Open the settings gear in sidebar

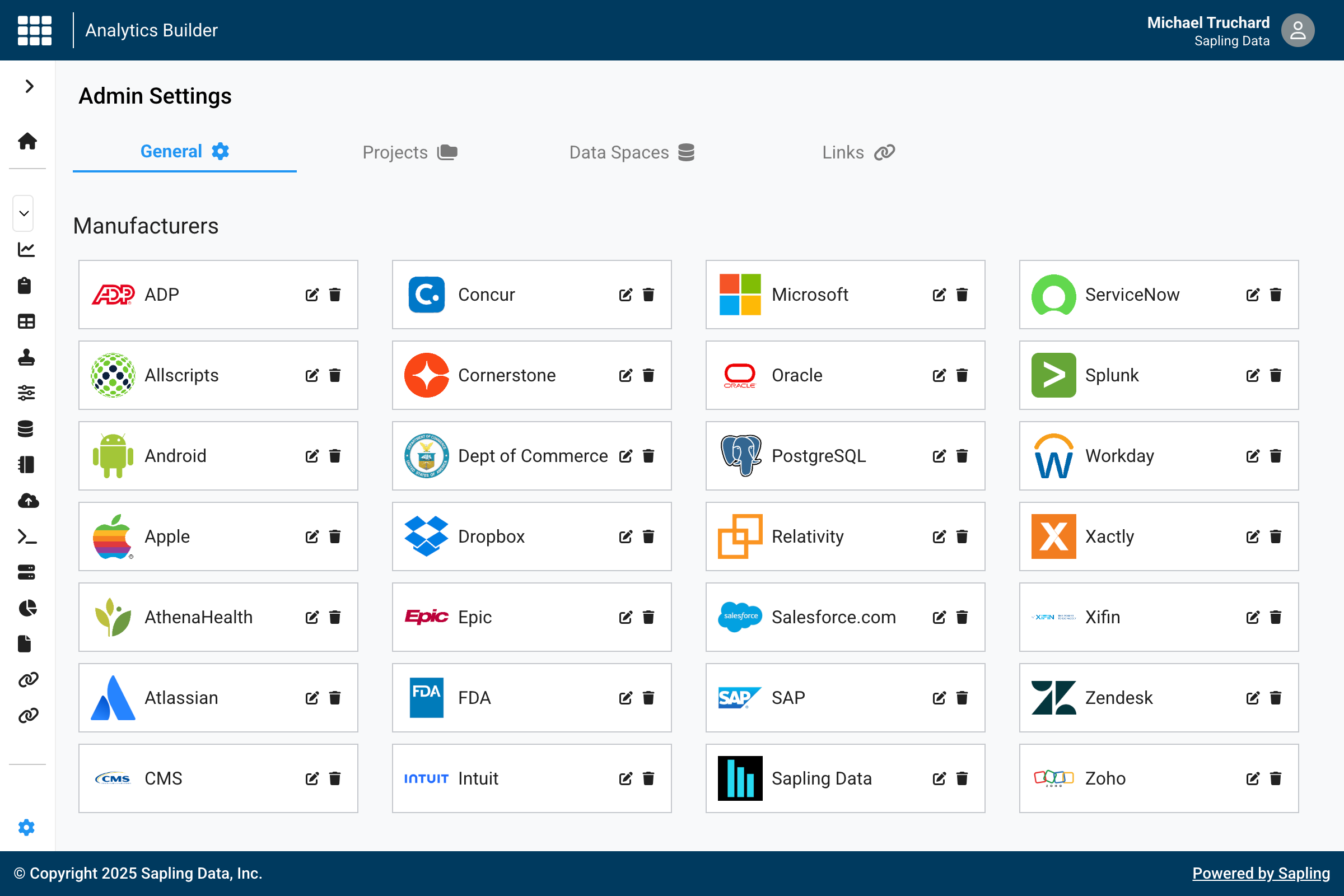[x=27, y=828]
